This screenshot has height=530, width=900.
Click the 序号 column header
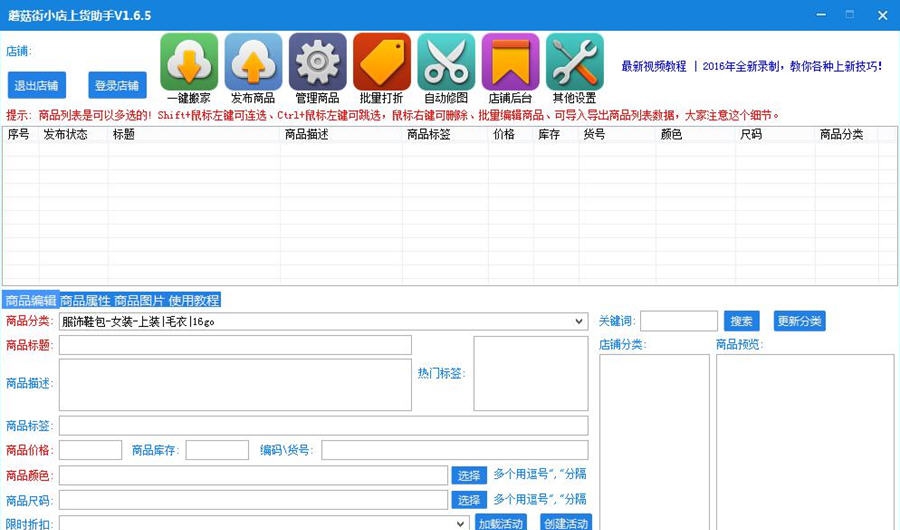coord(21,134)
